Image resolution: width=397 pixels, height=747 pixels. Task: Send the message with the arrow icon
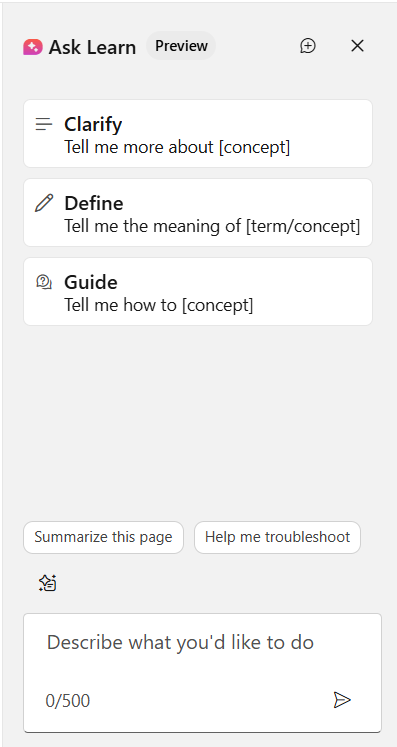coord(342,700)
